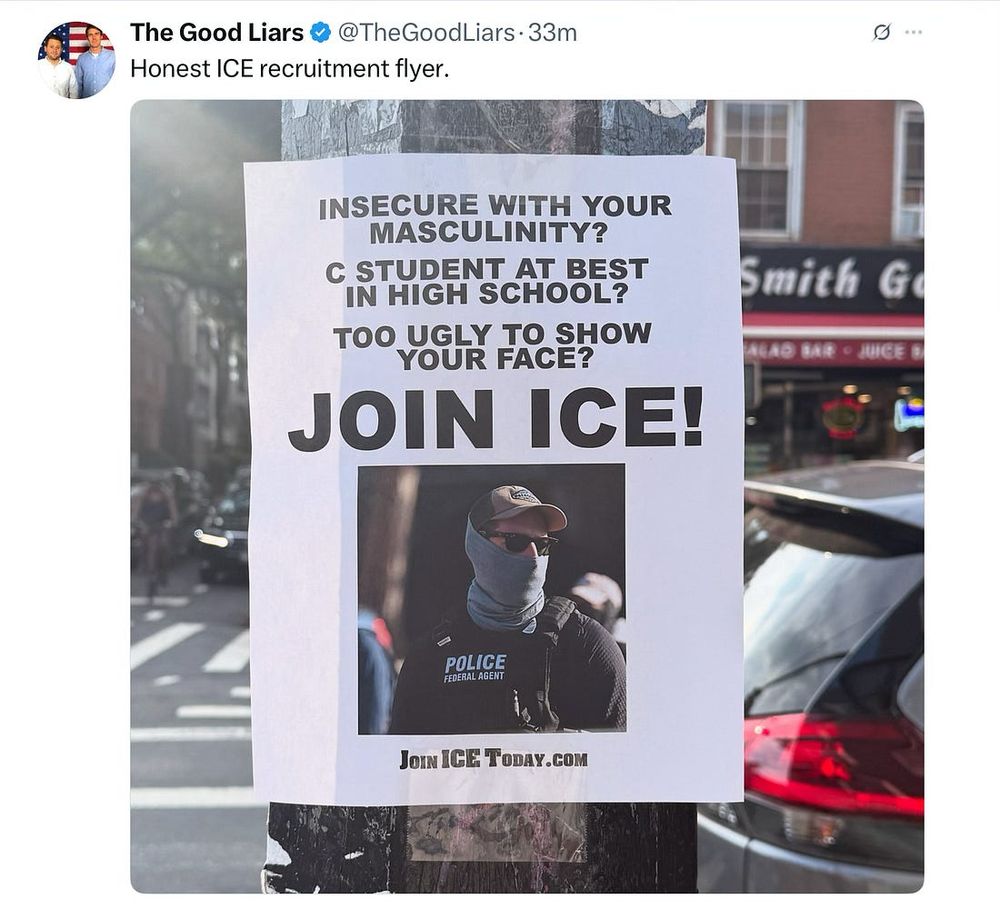Open the @TheGoodLiars handle link
Viewport: 1000px width, 909px height.
pyautogui.click(x=425, y=33)
